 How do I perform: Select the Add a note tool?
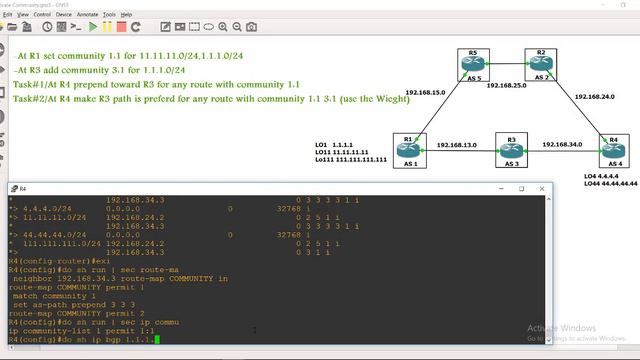pyautogui.click(x=165, y=27)
